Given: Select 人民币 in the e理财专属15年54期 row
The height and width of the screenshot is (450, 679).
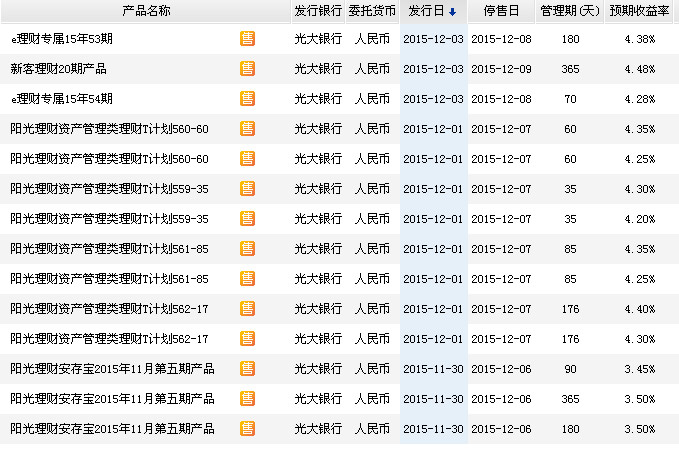Looking at the screenshot, I should [372, 99].
